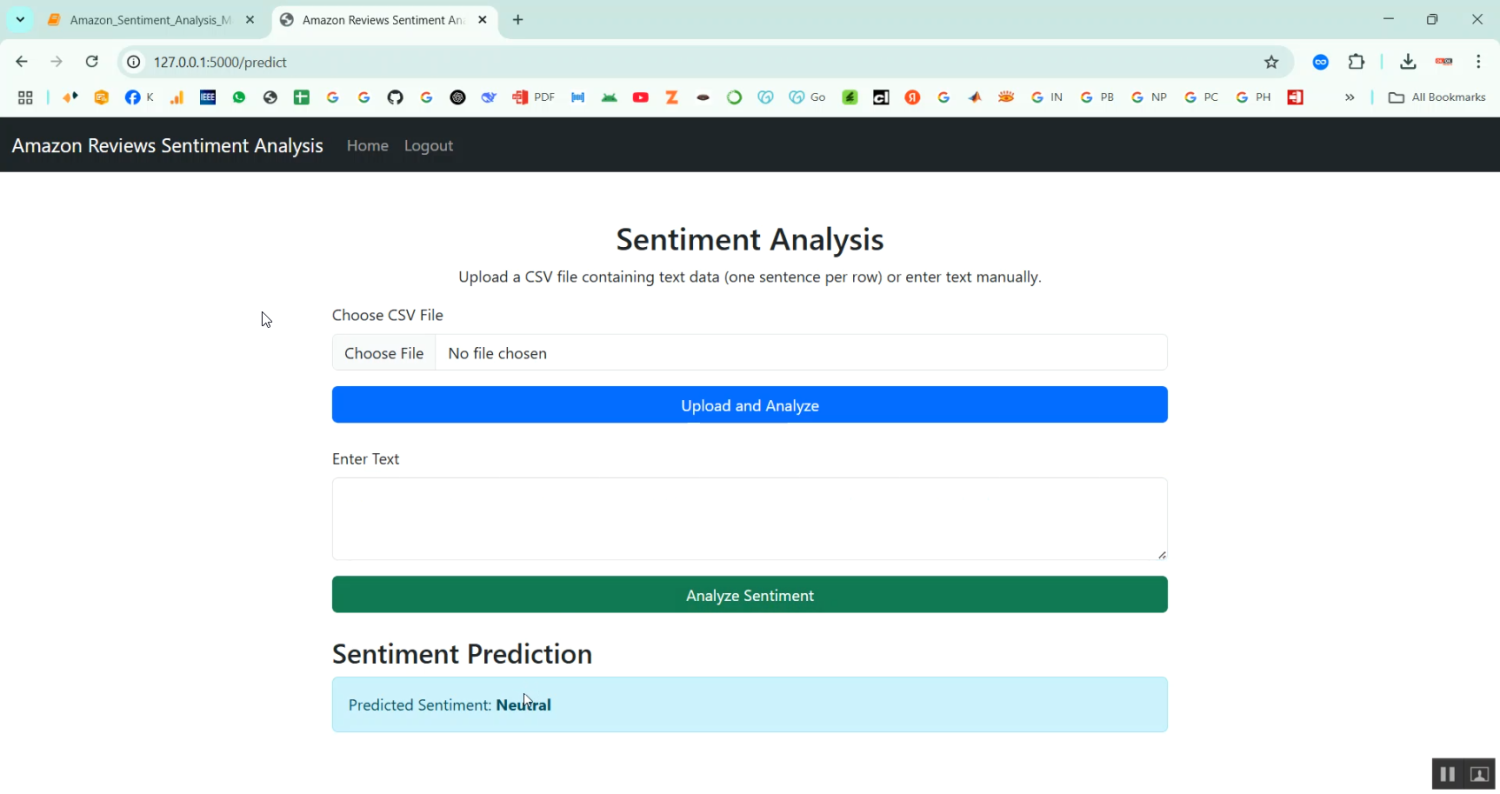Open the Chrome three-dot menu
This screenshot has height=794, width=1500.
click(x=1479, y=61)
